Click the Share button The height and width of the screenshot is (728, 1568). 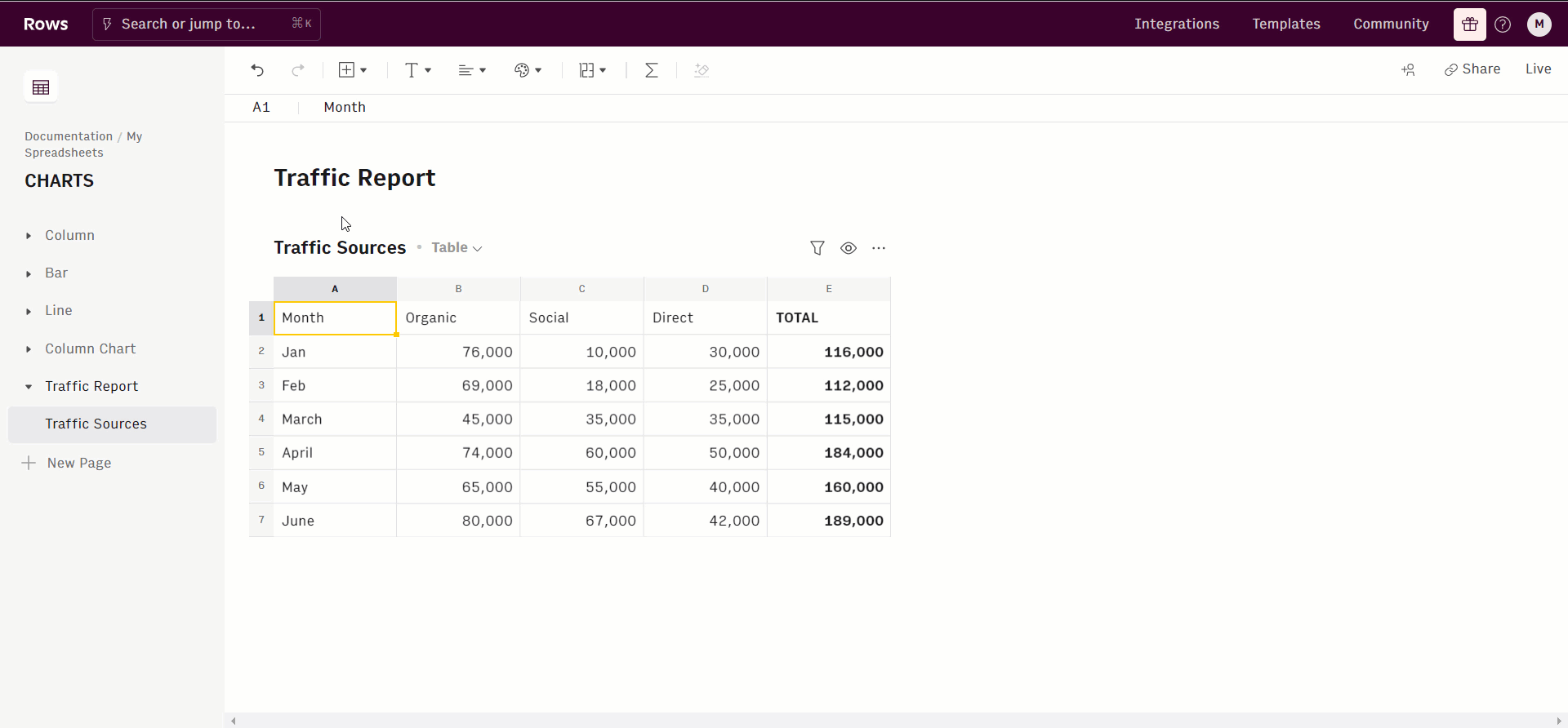coord(1472,69)
